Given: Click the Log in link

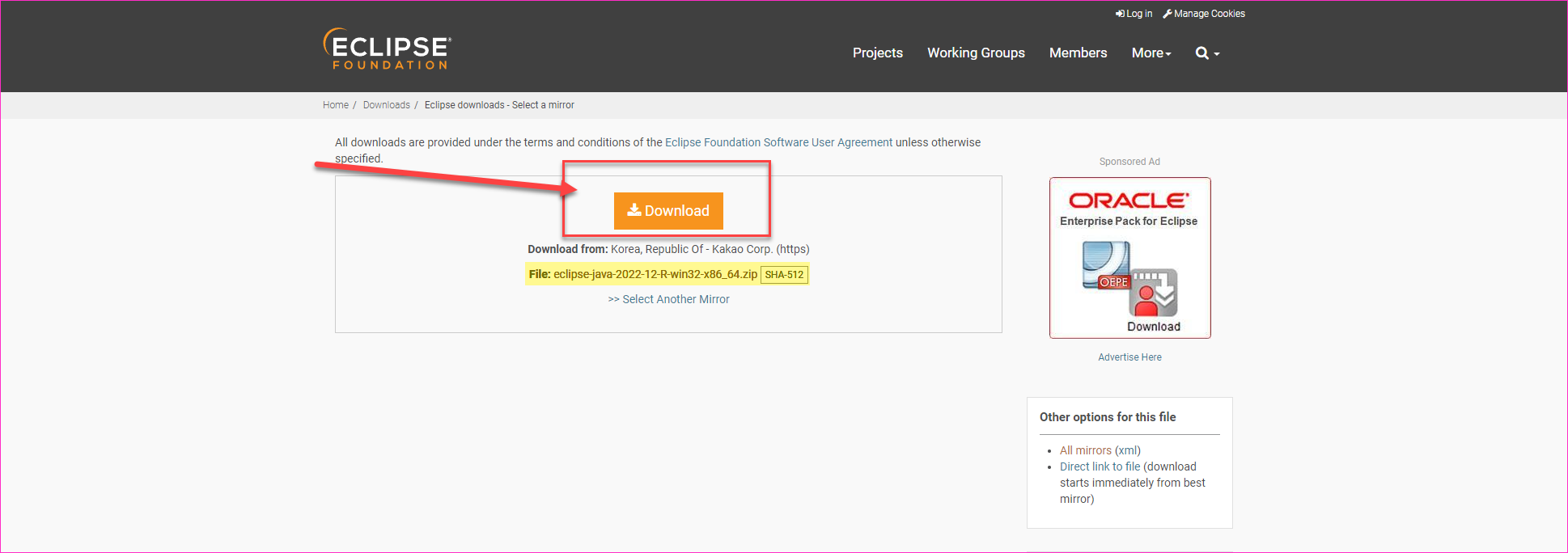Looking at the screenshot, I should pos(1134,14).
